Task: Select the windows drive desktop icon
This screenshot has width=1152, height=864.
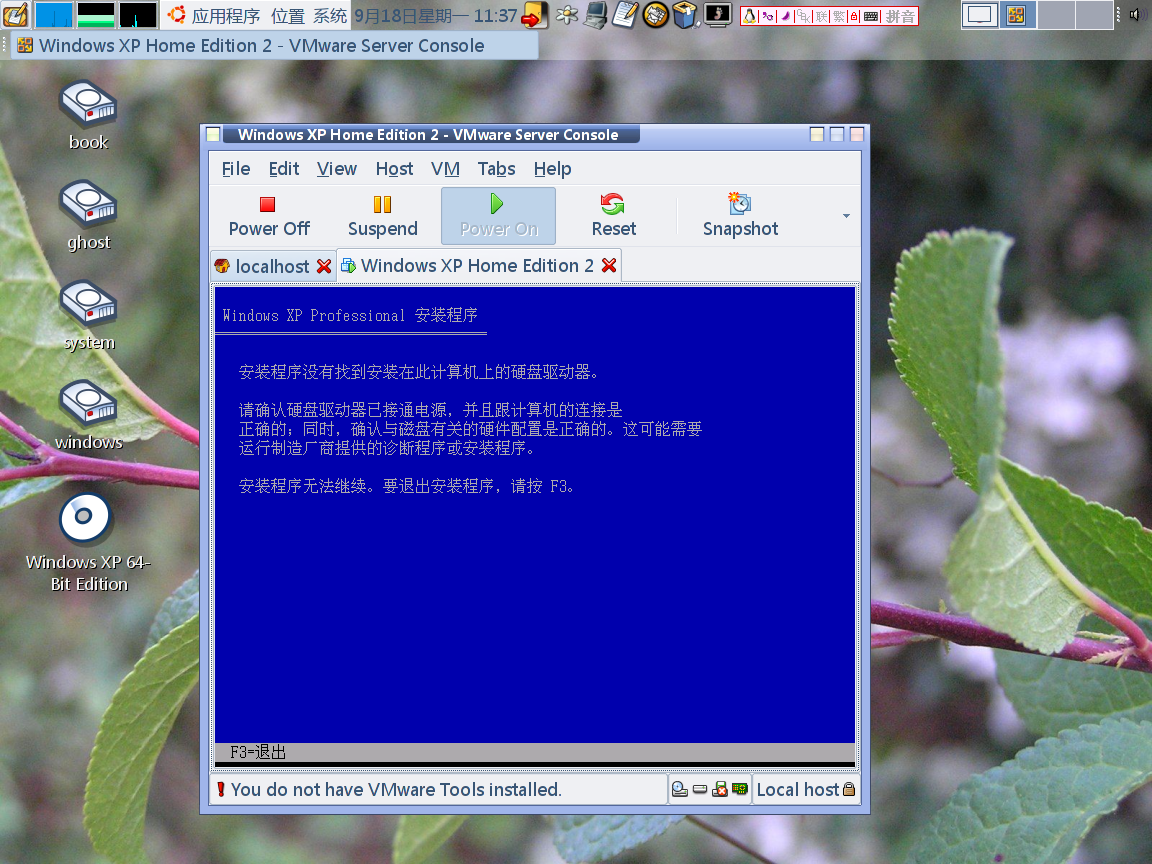Action: tap(88, 416)
